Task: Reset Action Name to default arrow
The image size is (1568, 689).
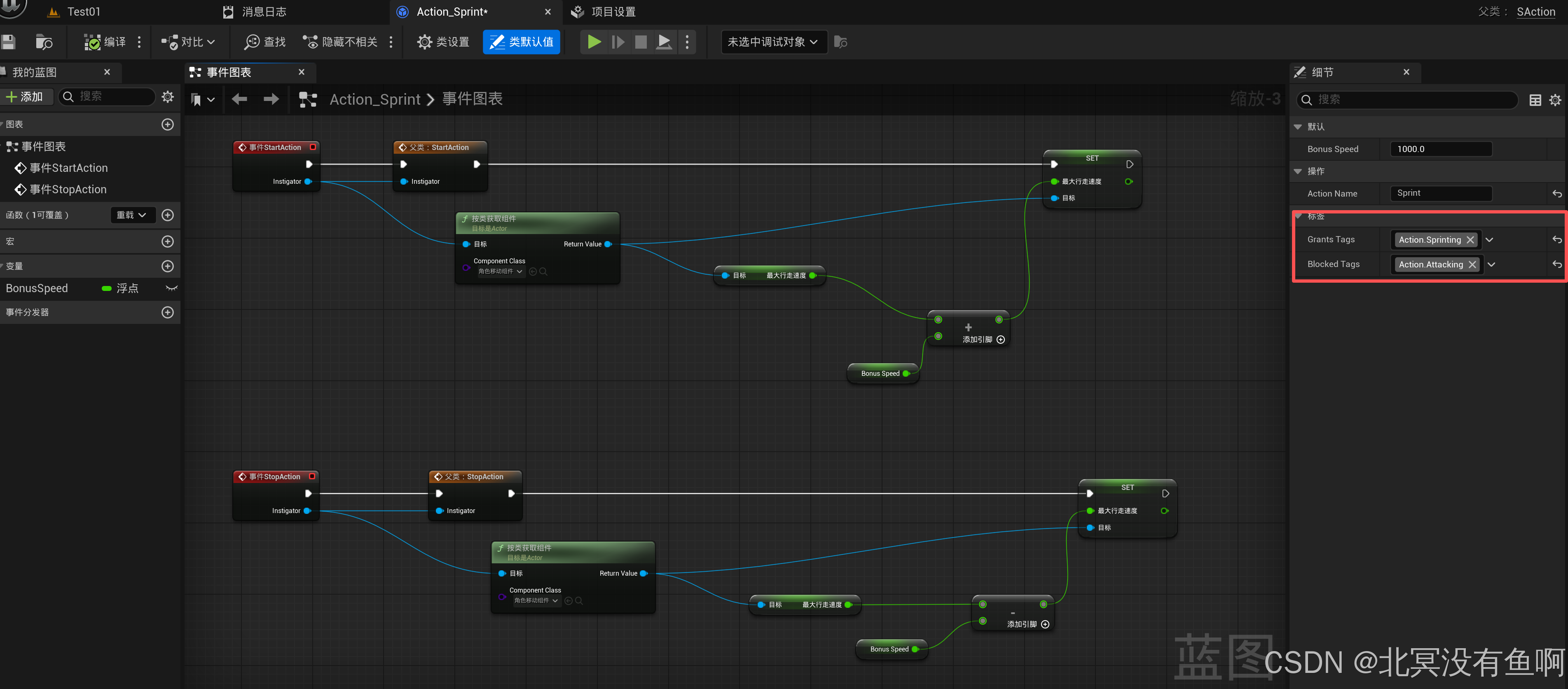Action: coord(1556,194)
